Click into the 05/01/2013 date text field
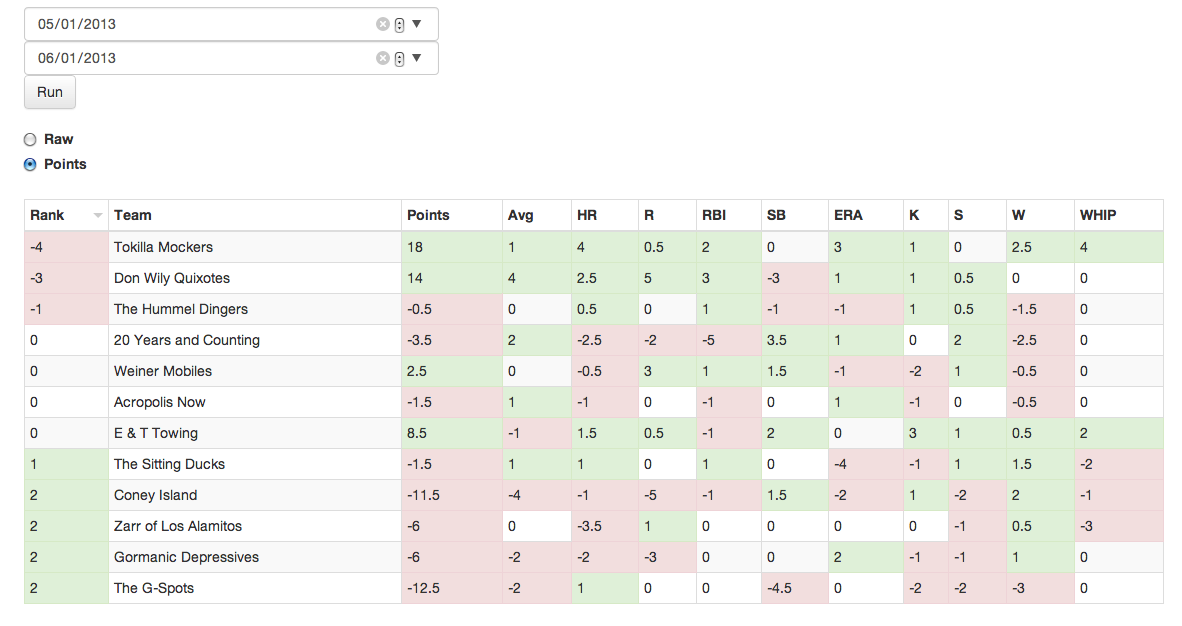This screenshot has width=1182, height=626. pos(200,24)
